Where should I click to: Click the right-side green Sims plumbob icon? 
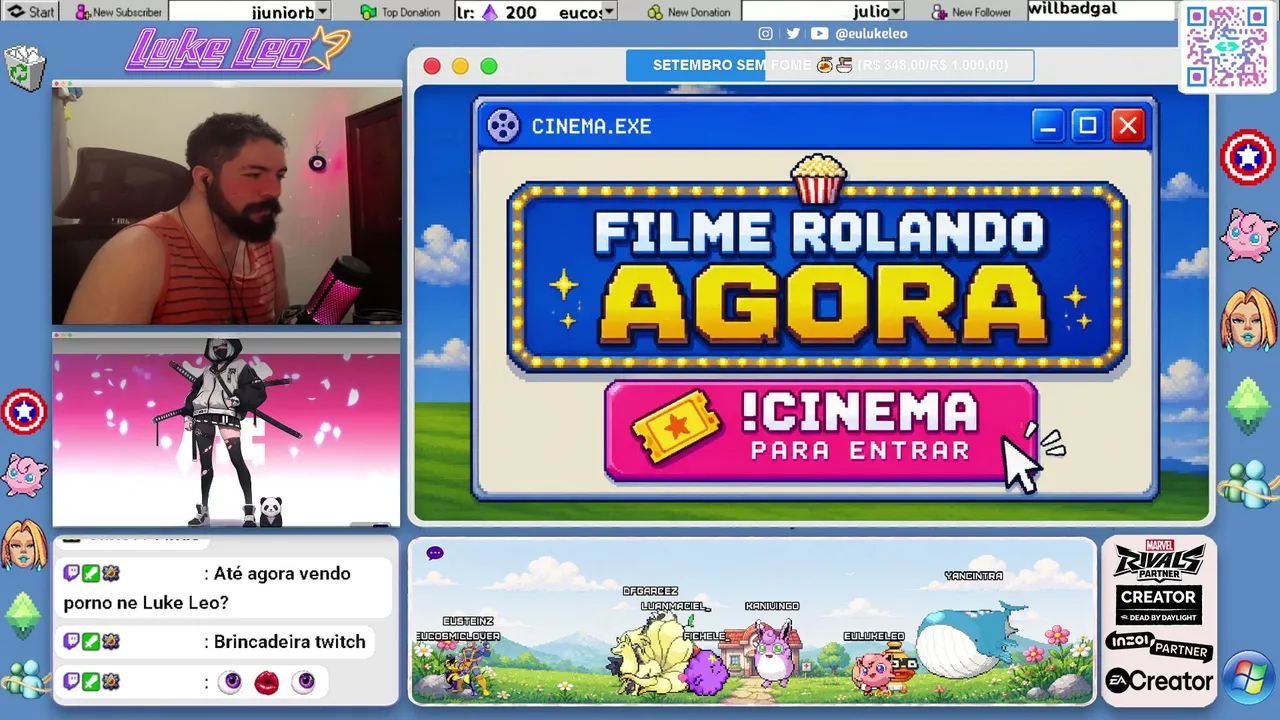pos(1248,406)
